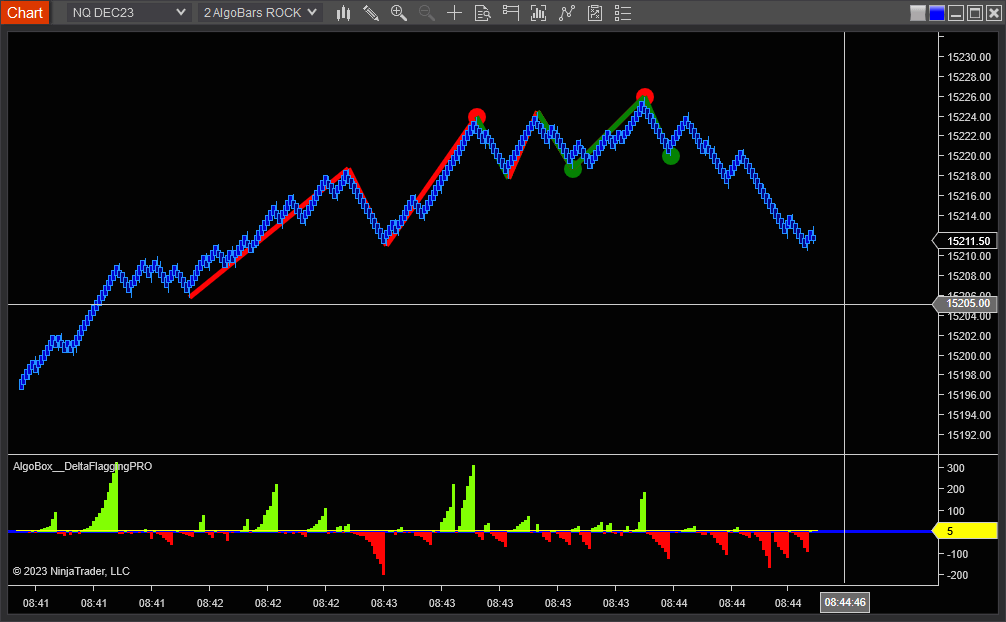Click the blue link button in title bar
Viewport: 1006px width, 622px height.
click(937, 13)
